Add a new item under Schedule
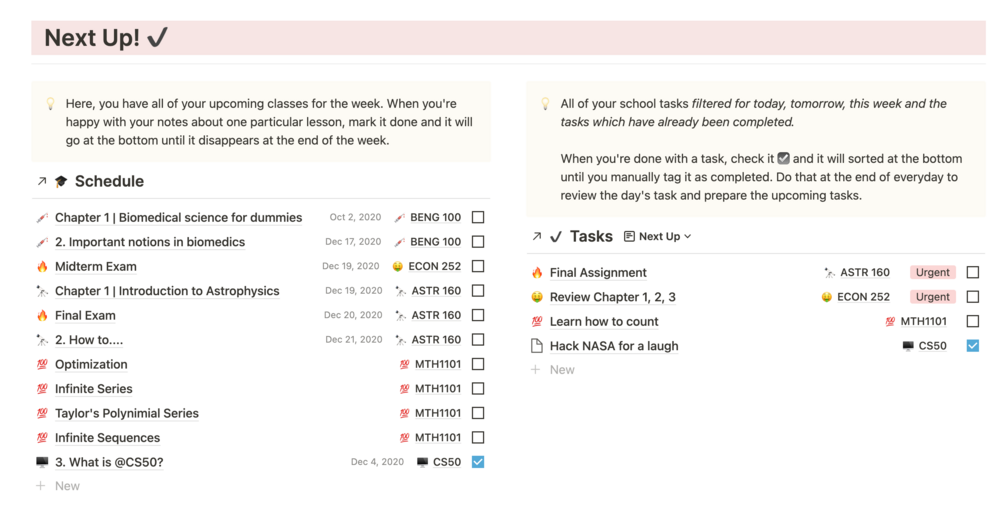The height and width of the screenshot is (520, 1005). pos(66,486)
